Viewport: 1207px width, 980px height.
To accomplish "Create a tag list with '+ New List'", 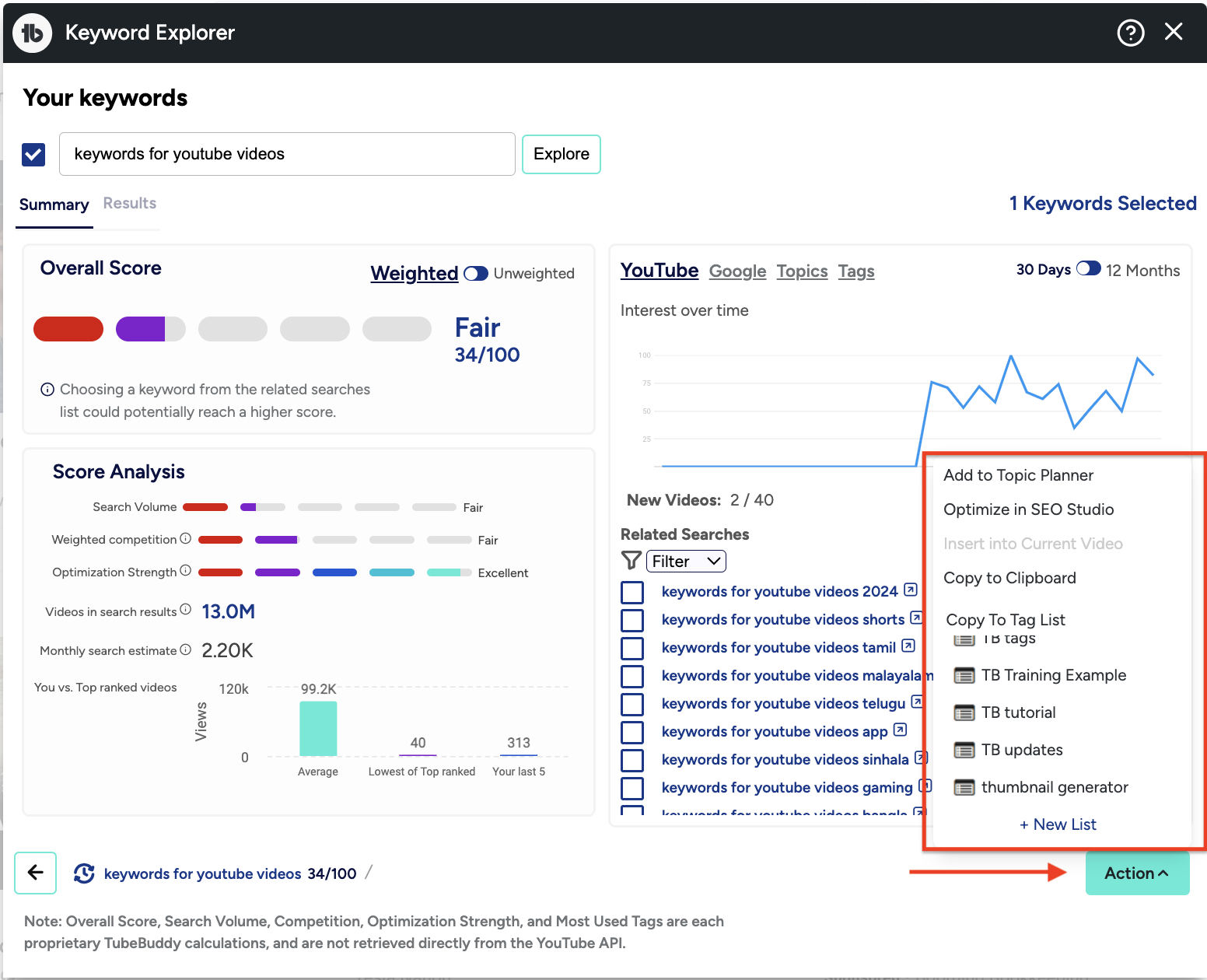I will (1058, 824).
